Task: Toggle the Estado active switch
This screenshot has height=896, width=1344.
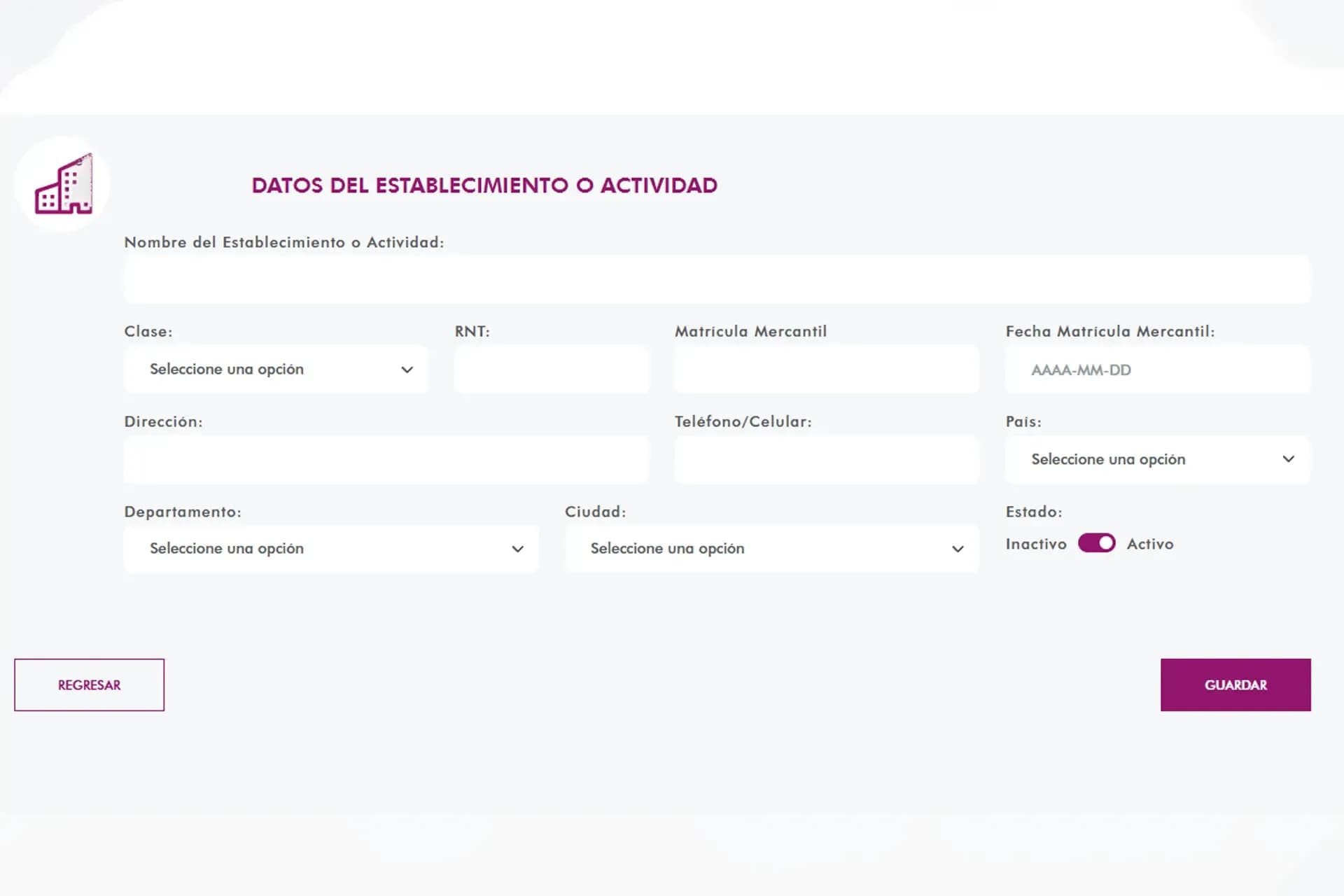Action: click(x=1096, y=543)
